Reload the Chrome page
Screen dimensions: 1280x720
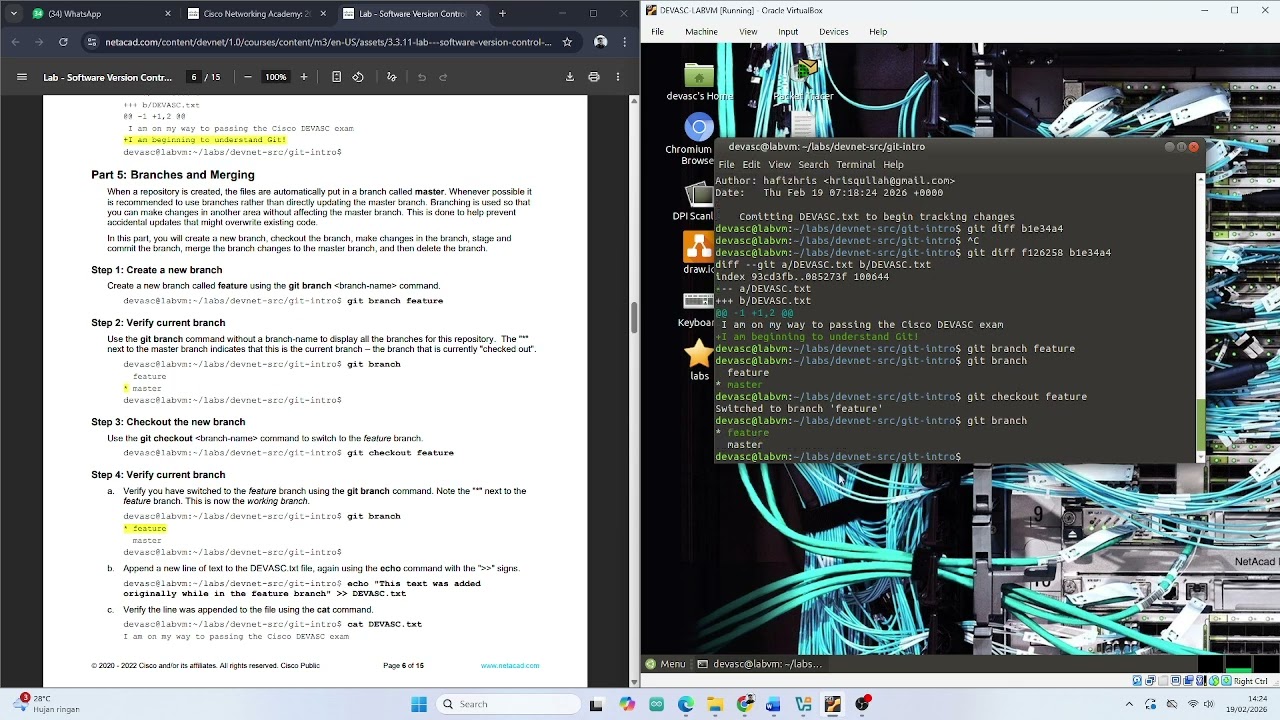click(63, 42)
